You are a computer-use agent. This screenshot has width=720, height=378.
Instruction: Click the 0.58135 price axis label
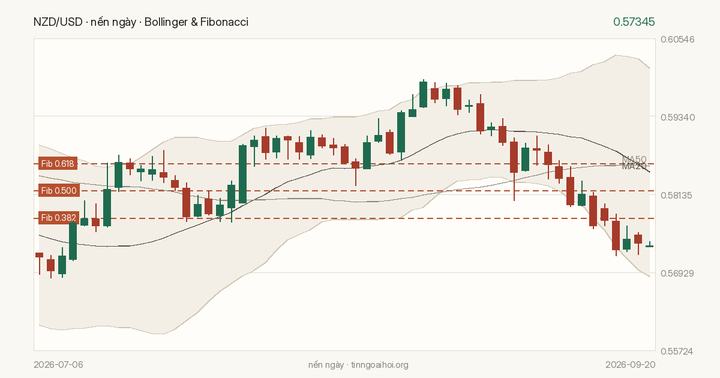(677, 195)
